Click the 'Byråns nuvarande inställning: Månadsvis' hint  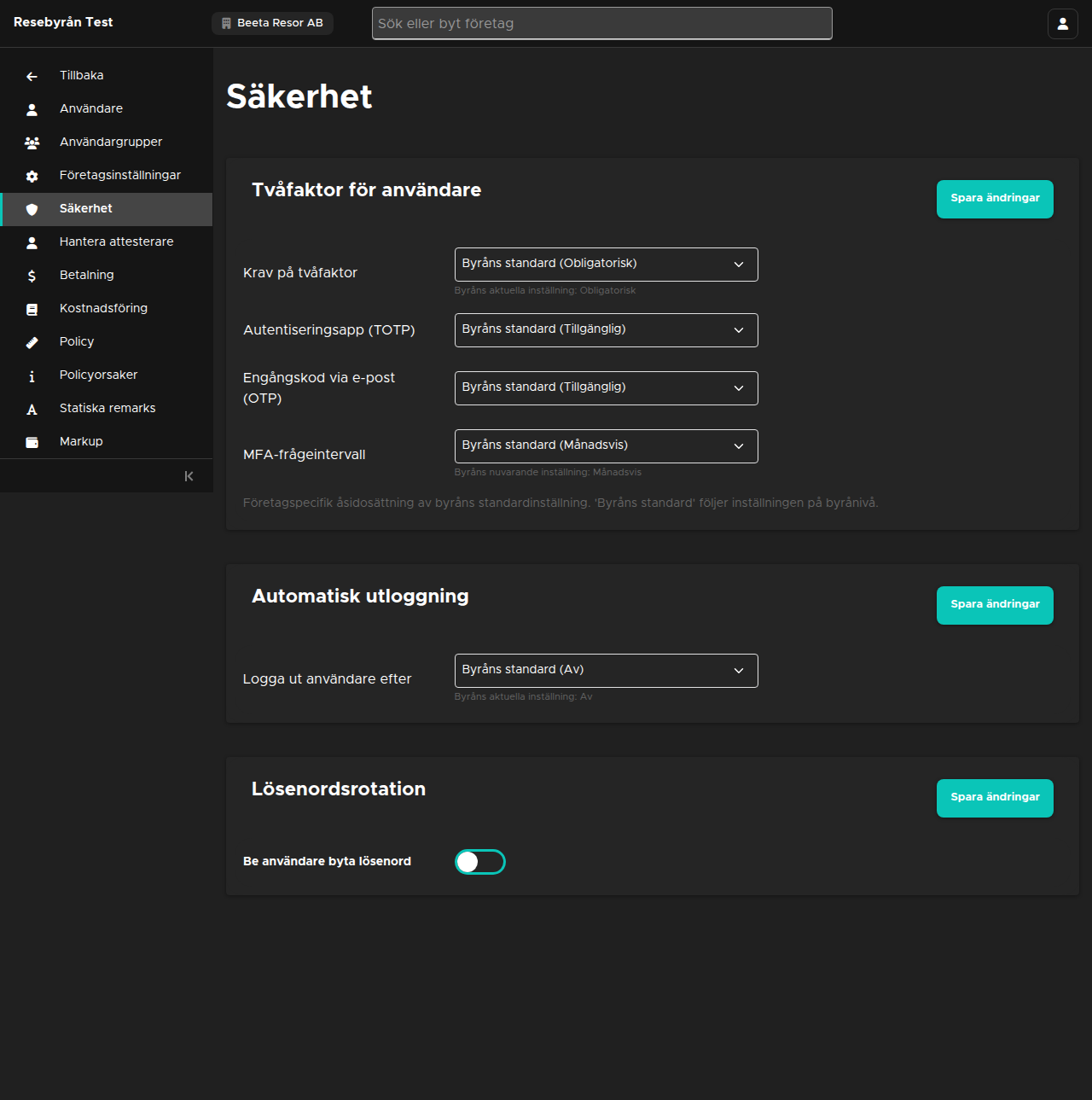pos(548,472)
